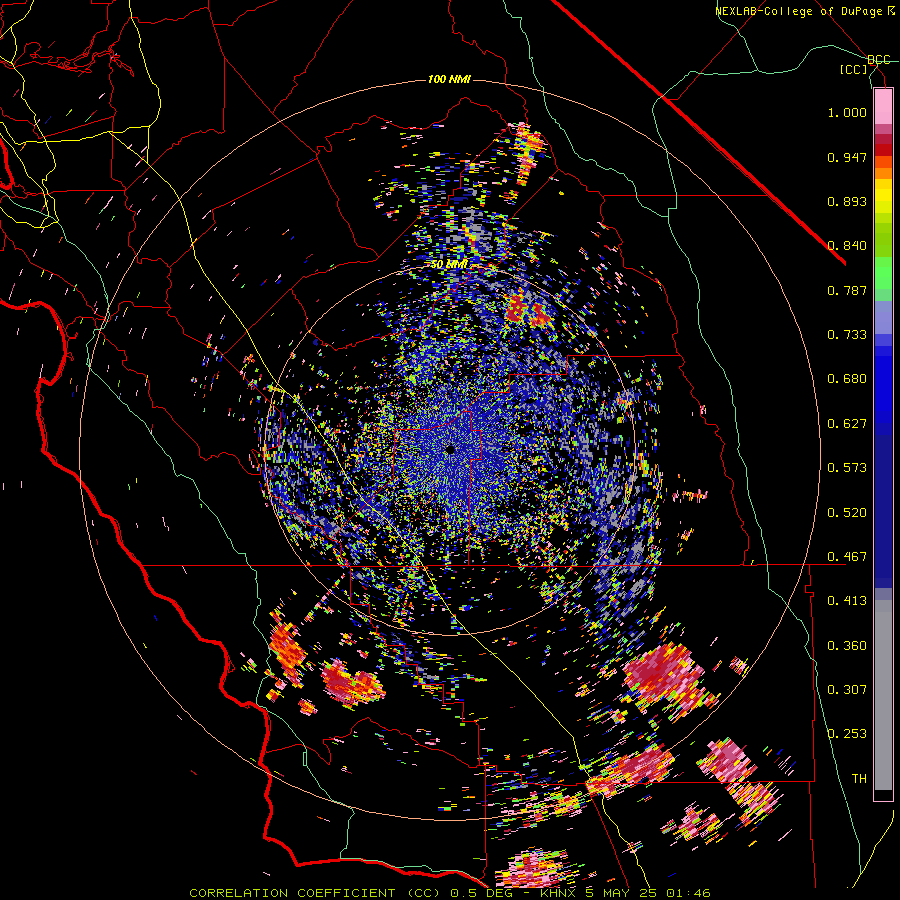
Task: Click the BCC label above the color scale
Action: click(878, 60)
